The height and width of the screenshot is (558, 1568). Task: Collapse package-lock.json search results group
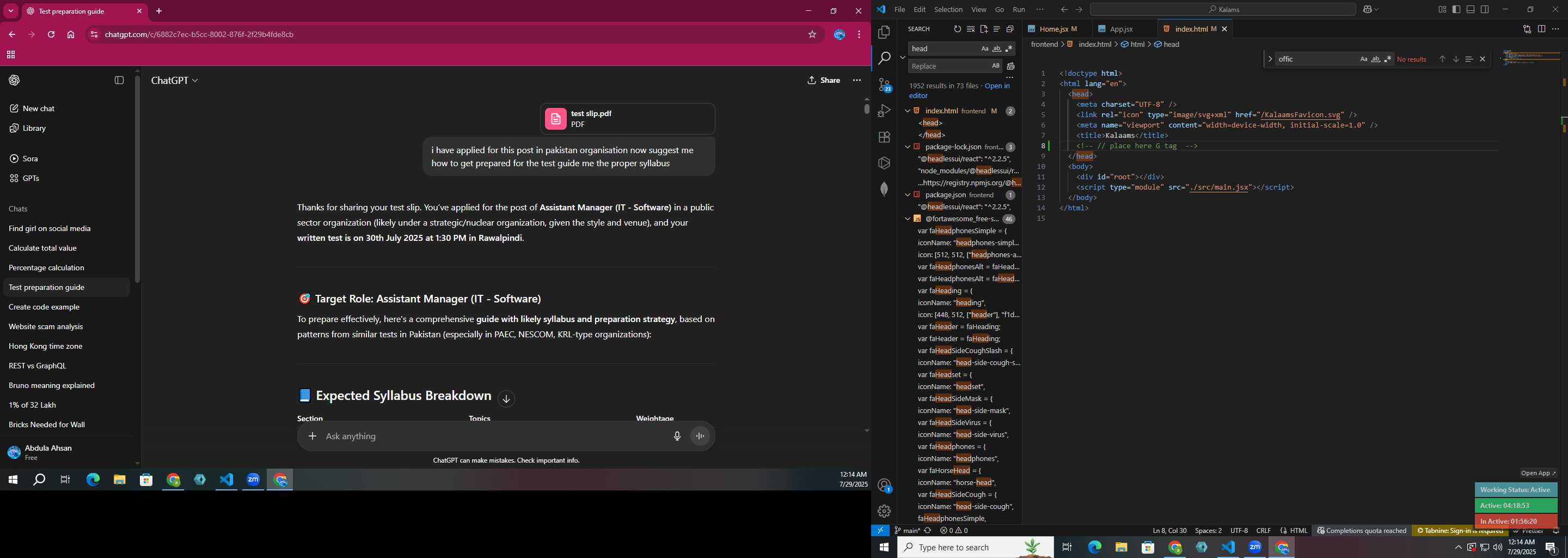(x=907, y=147)
